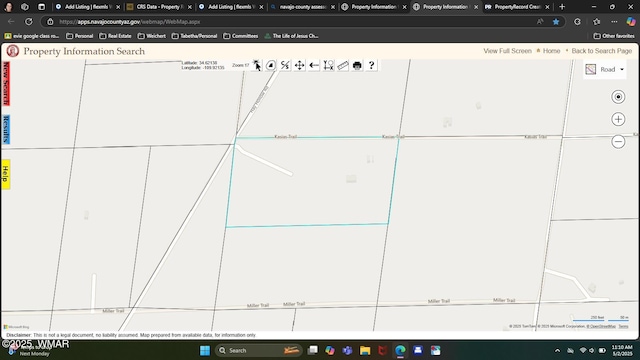640x360 pixels.
Task: Click View Full Screen link
Action: click(x=507, y=51)
